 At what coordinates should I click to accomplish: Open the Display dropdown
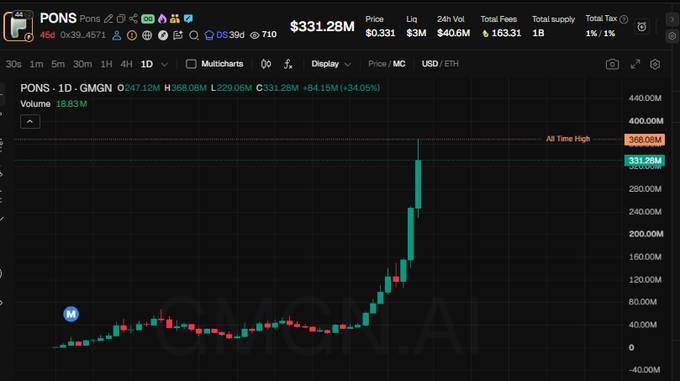[x=331, y=64]
